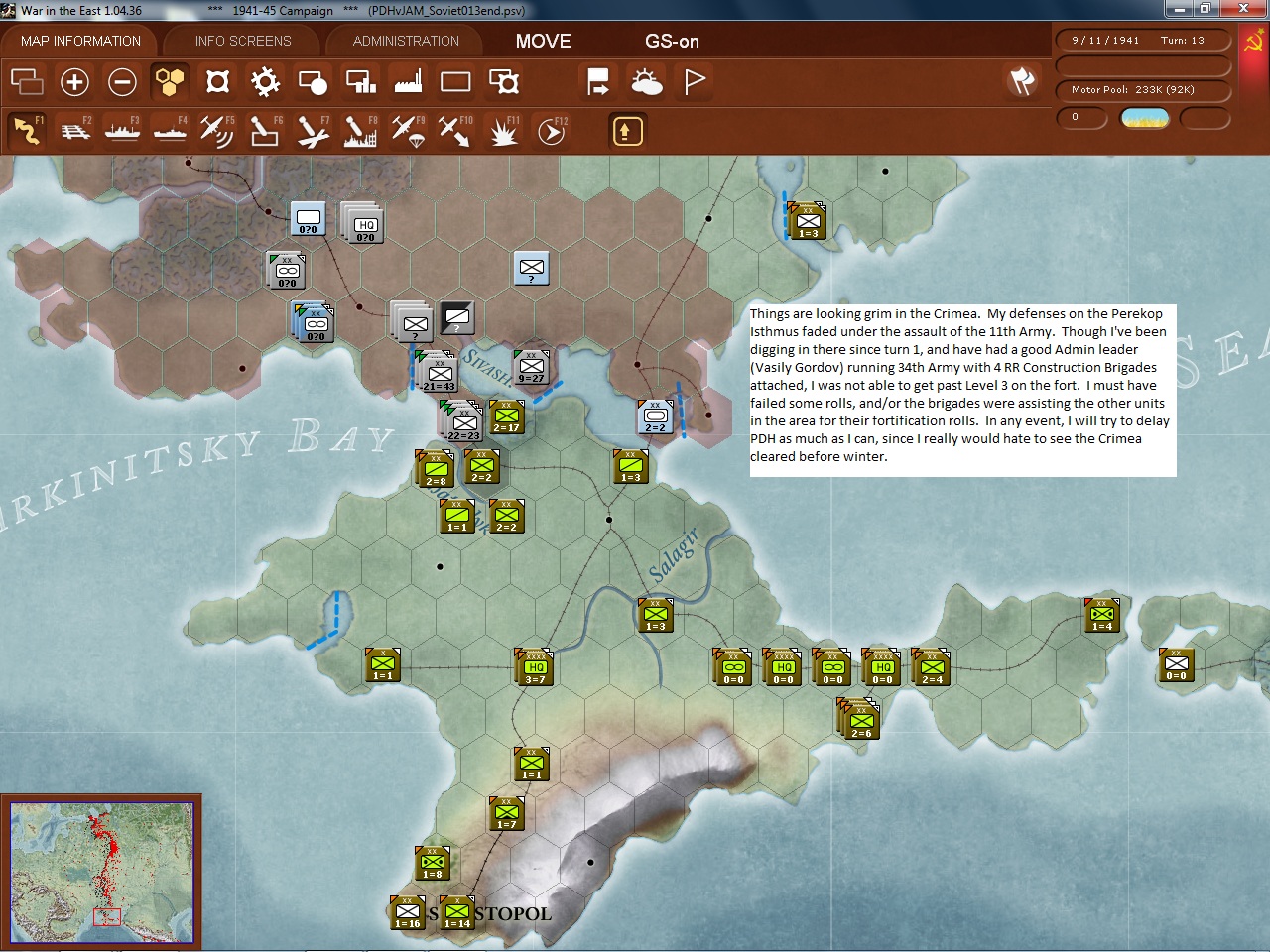Select the German stack labeled 21=43
1270x952 pixels.
coord(437,372)
